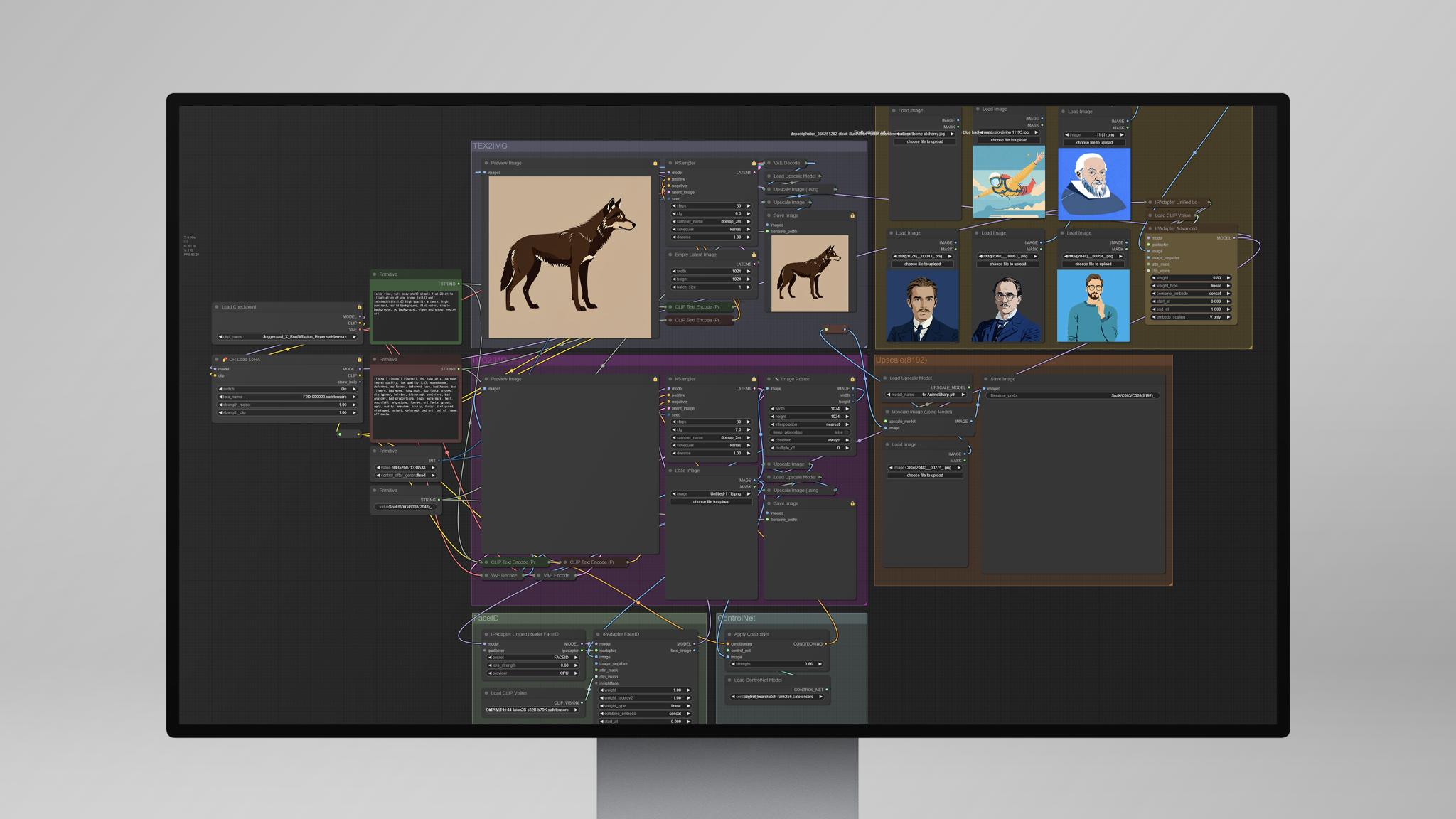The height and width of the screenshot is (819, 1456).
Task: Click collapse dot on IPAdapter Advanced node
Action: pos(1150,228)
